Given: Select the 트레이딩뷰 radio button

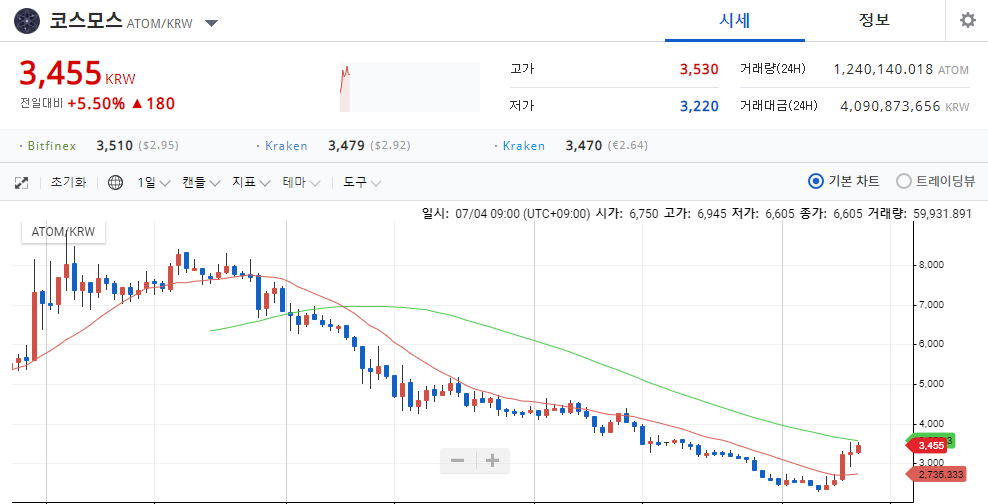Looking at the screenshot, I should pyautogui.click(x=904, y=181).
